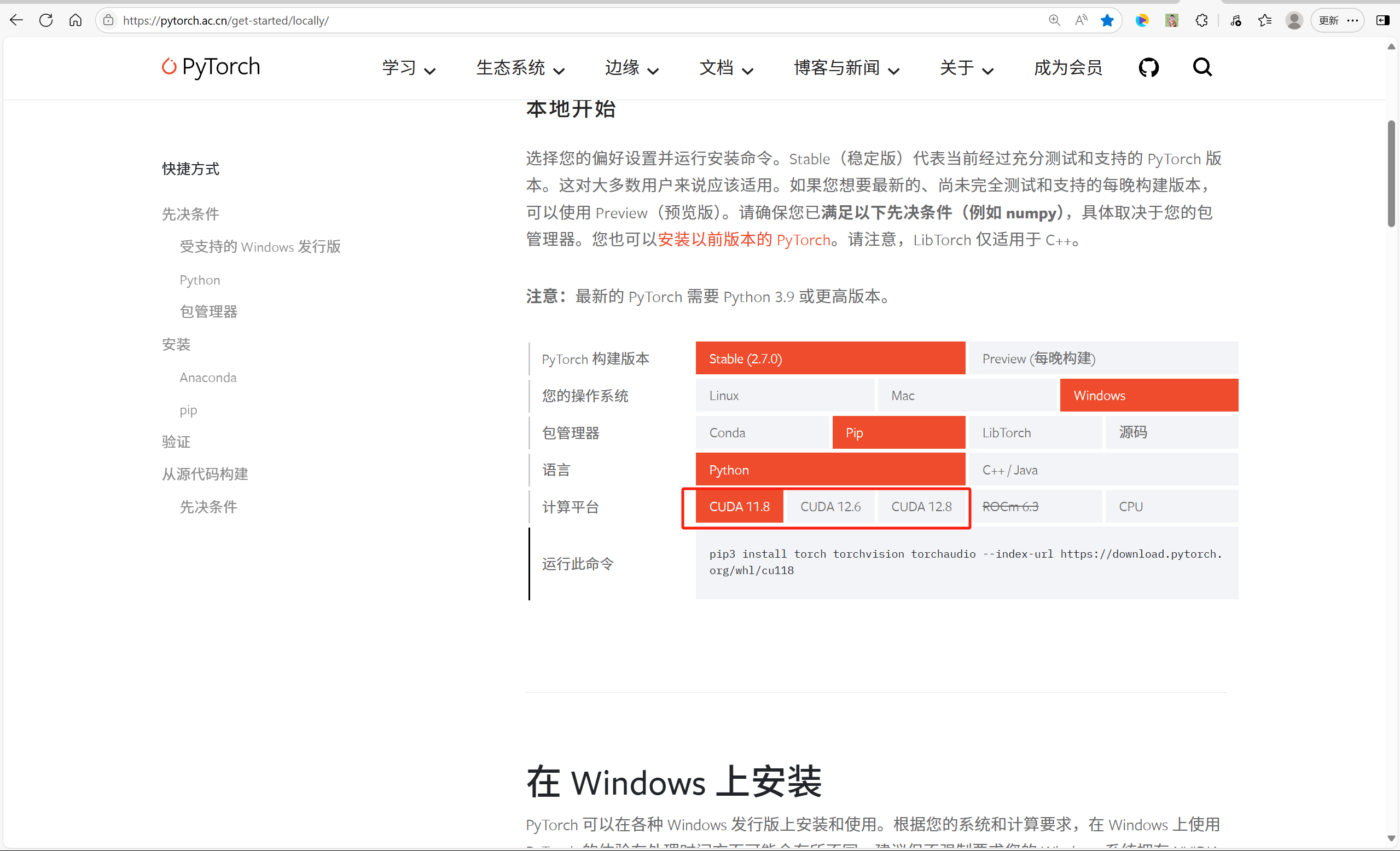Open the 博客与新闻 menu
The height and width of the screenshot is (851, 1400).
[x=846, y=68]
